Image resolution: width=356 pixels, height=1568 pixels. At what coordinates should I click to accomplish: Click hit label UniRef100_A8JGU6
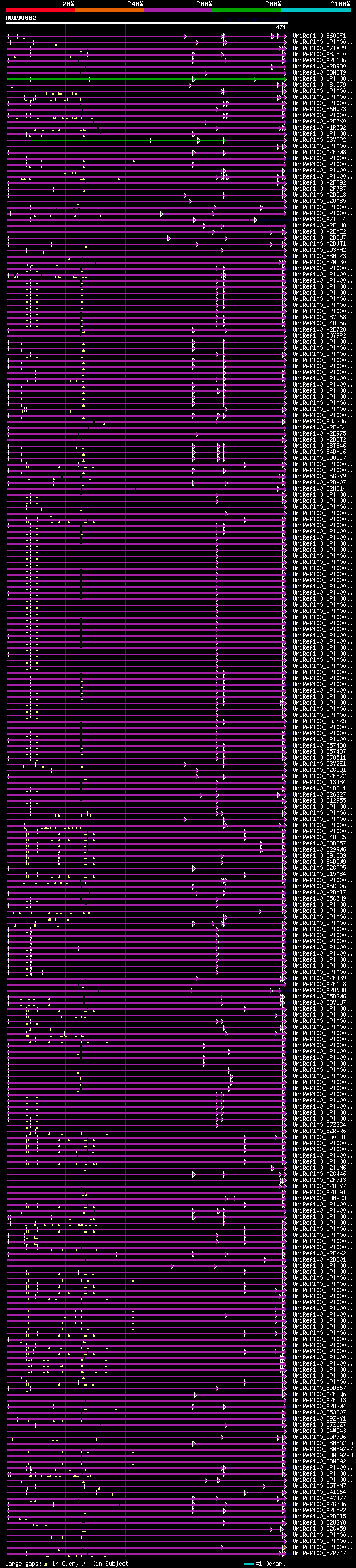319,421
